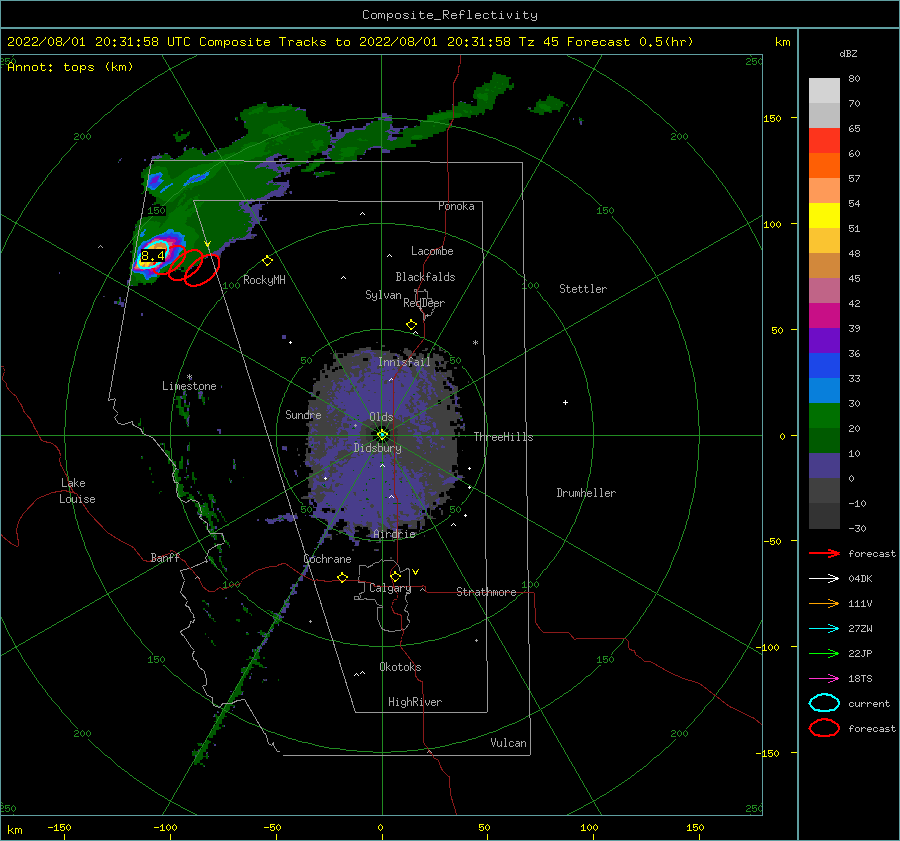
Task: Click the easternmost red forecast ellipse on the storm track
Action: tap(202, 270)
